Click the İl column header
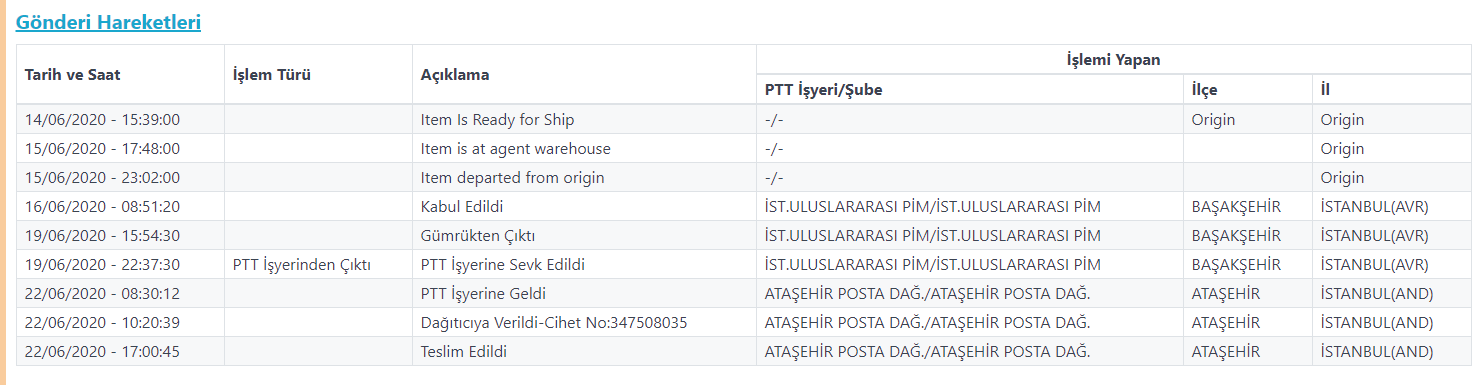The image size is (1484, 385). click(1392, 89)
